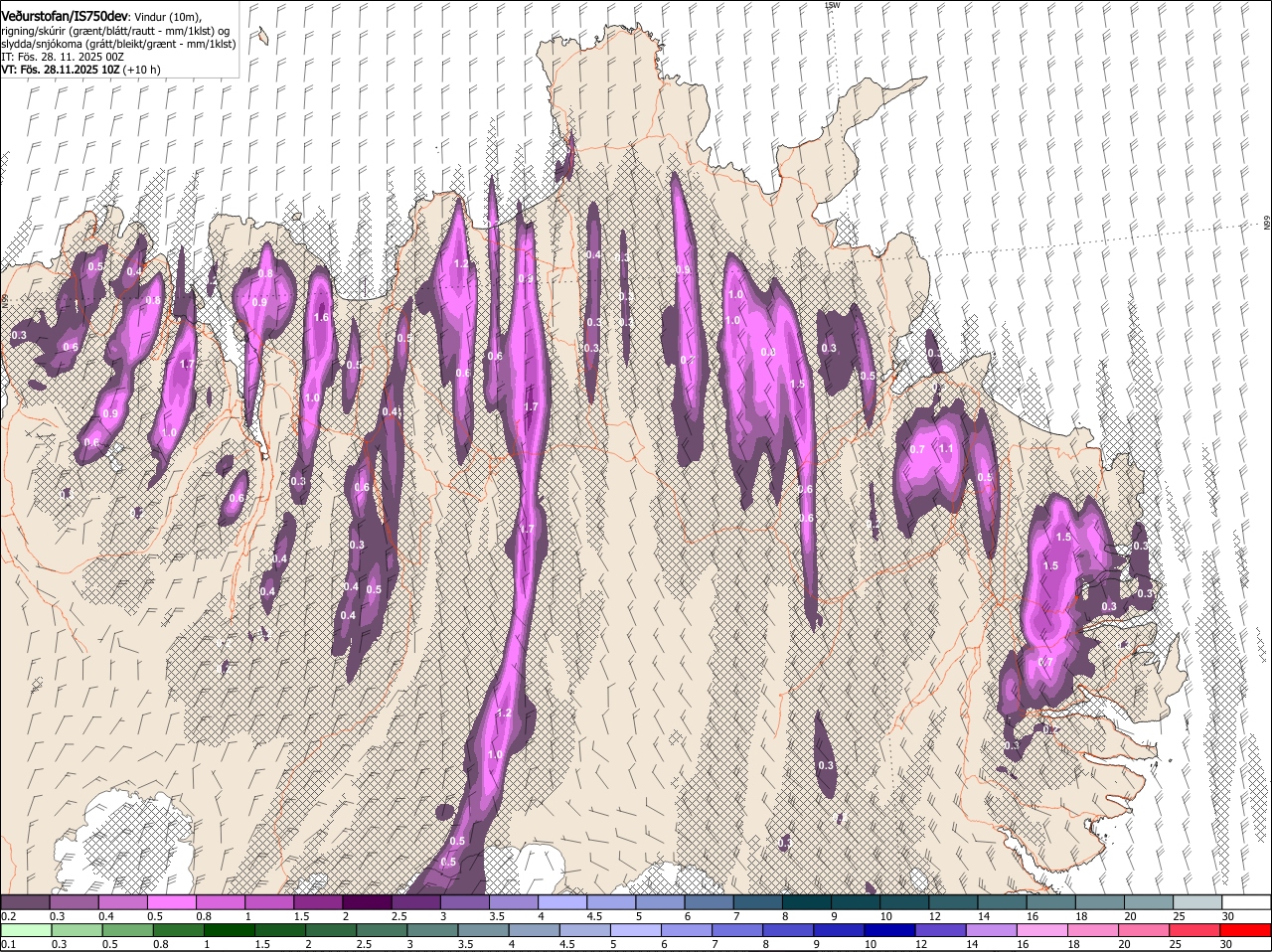Select the lower legend swatch starting at 3.5

484,930
